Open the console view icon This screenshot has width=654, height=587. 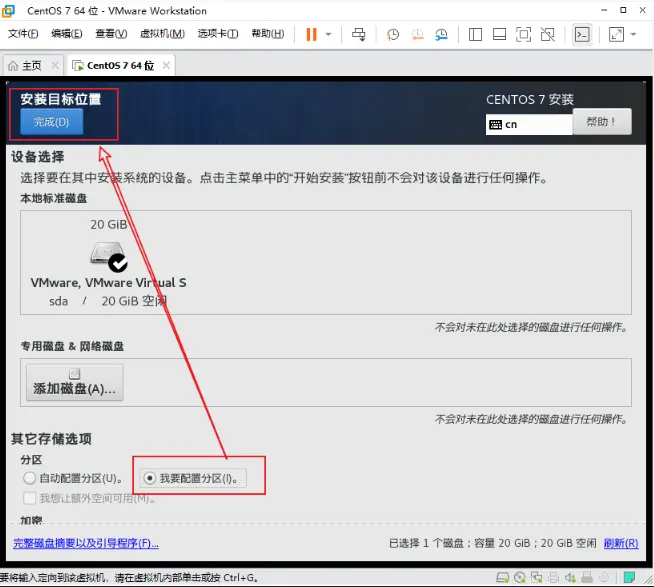coord(582,34)
